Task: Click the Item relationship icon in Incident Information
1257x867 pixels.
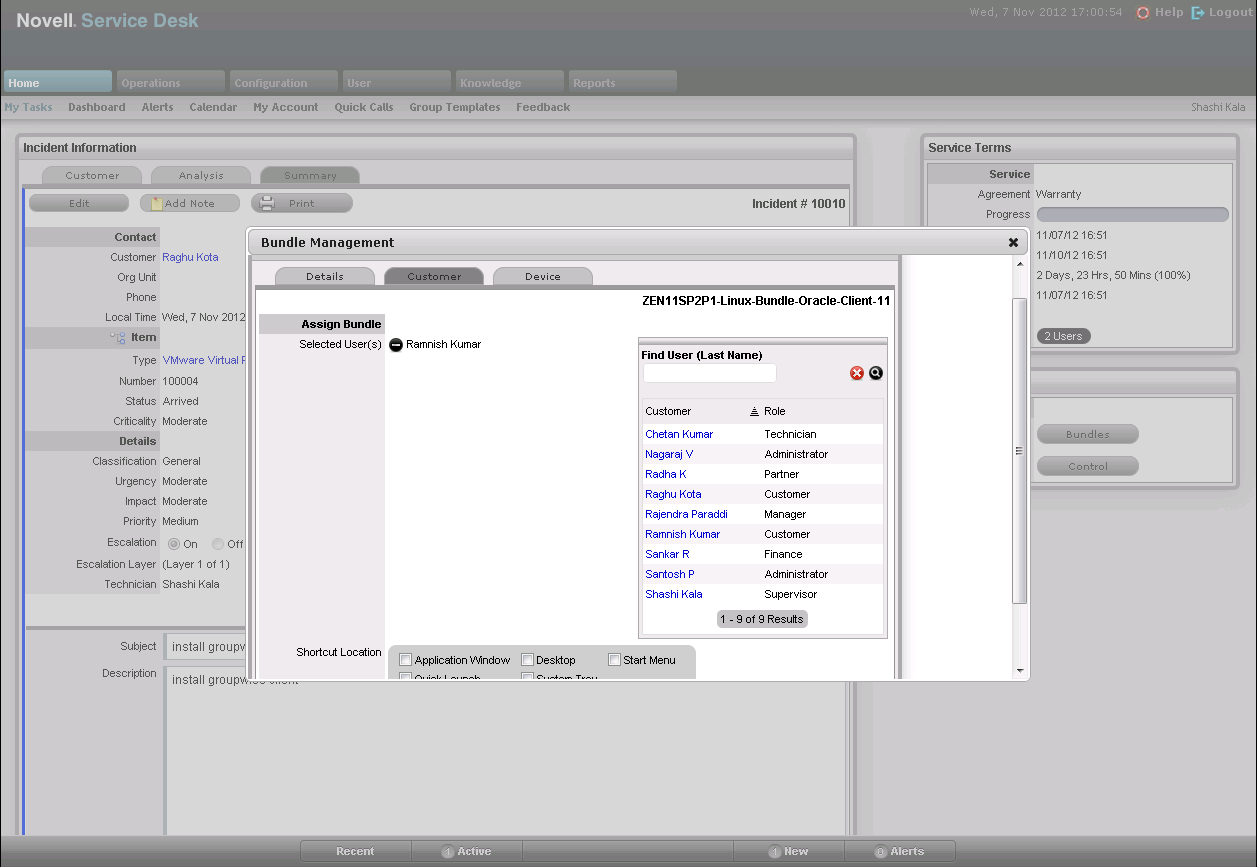Action: coord(118,338)
